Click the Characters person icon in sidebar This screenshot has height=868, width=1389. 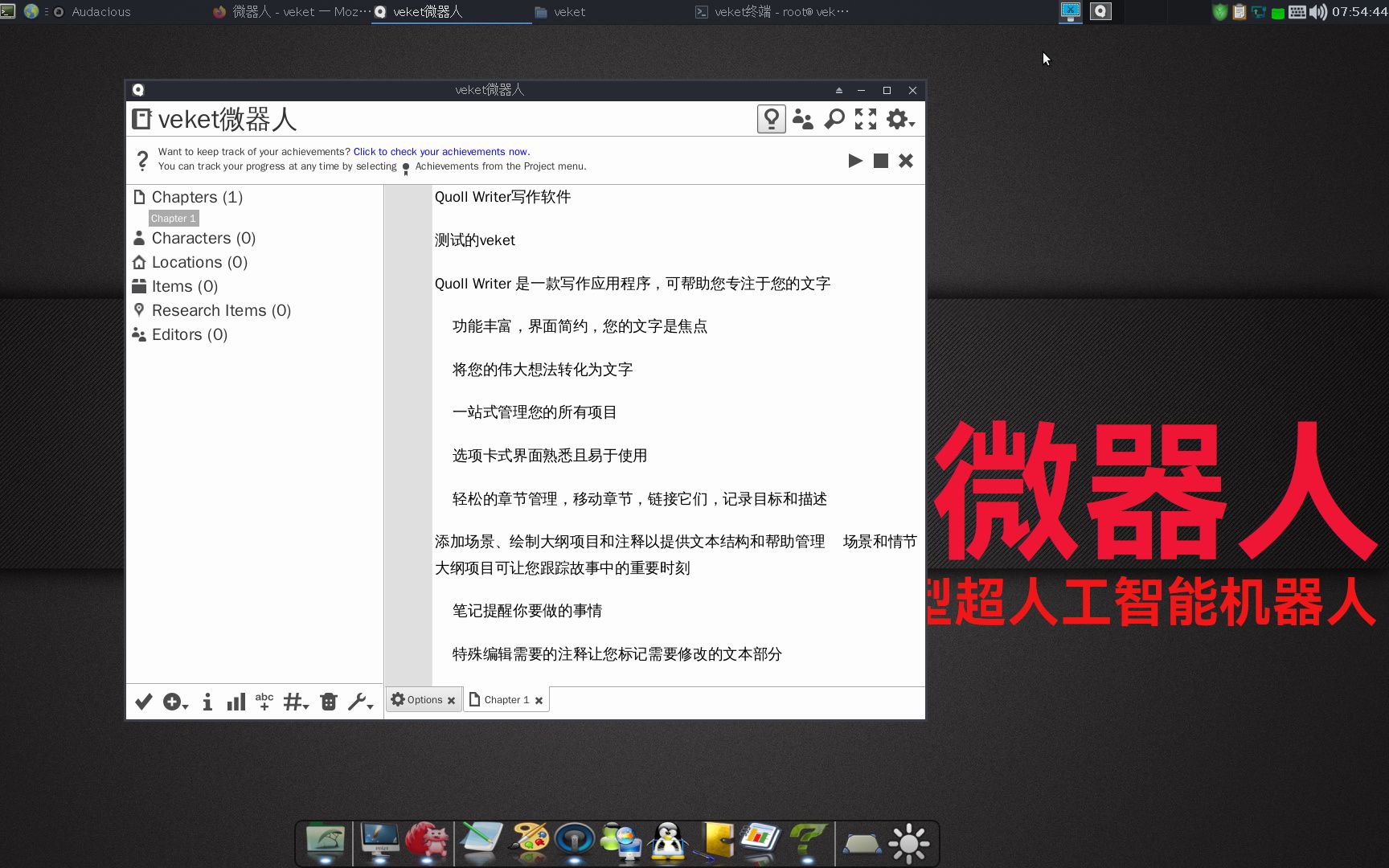click(x=139, y=238)
